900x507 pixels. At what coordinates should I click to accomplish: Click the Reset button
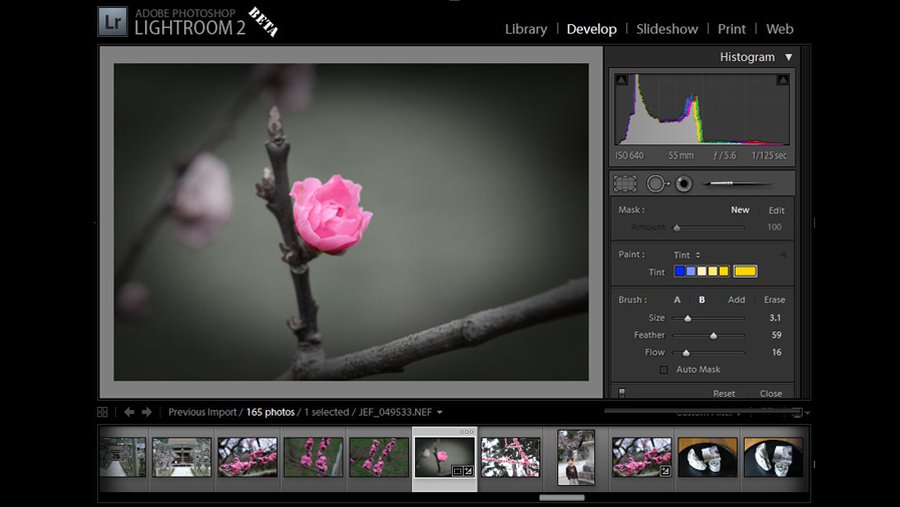pyautogui.click(x=724, y=393)
